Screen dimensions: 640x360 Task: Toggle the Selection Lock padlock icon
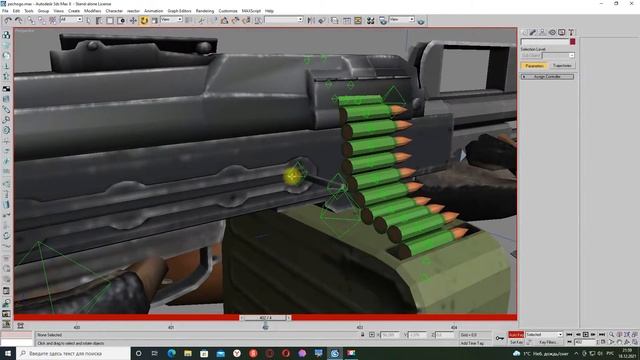coord(362,335)
